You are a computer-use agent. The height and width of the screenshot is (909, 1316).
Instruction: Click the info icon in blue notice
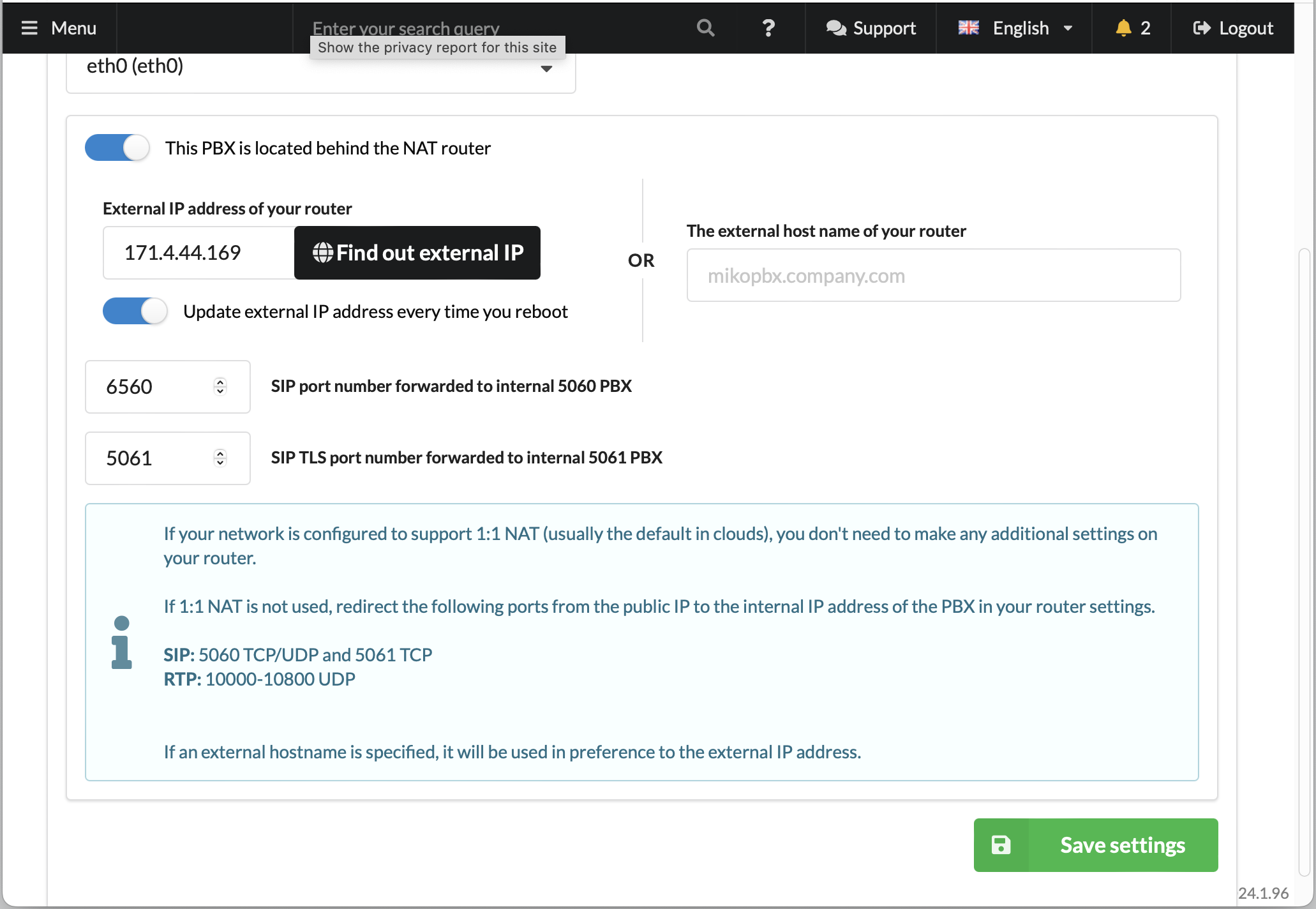click(121, 642)
